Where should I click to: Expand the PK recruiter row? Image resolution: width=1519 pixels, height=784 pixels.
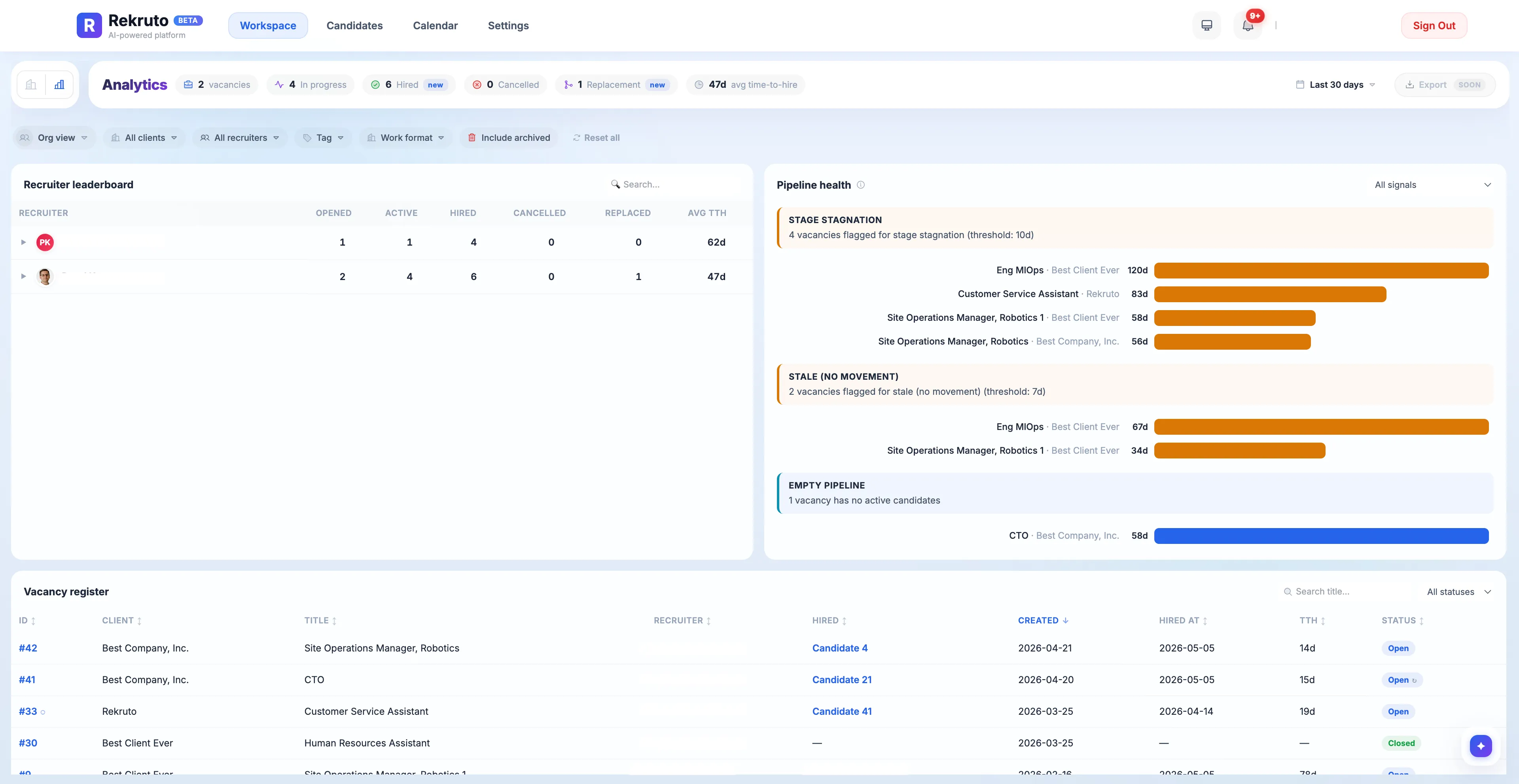(24, 242)
